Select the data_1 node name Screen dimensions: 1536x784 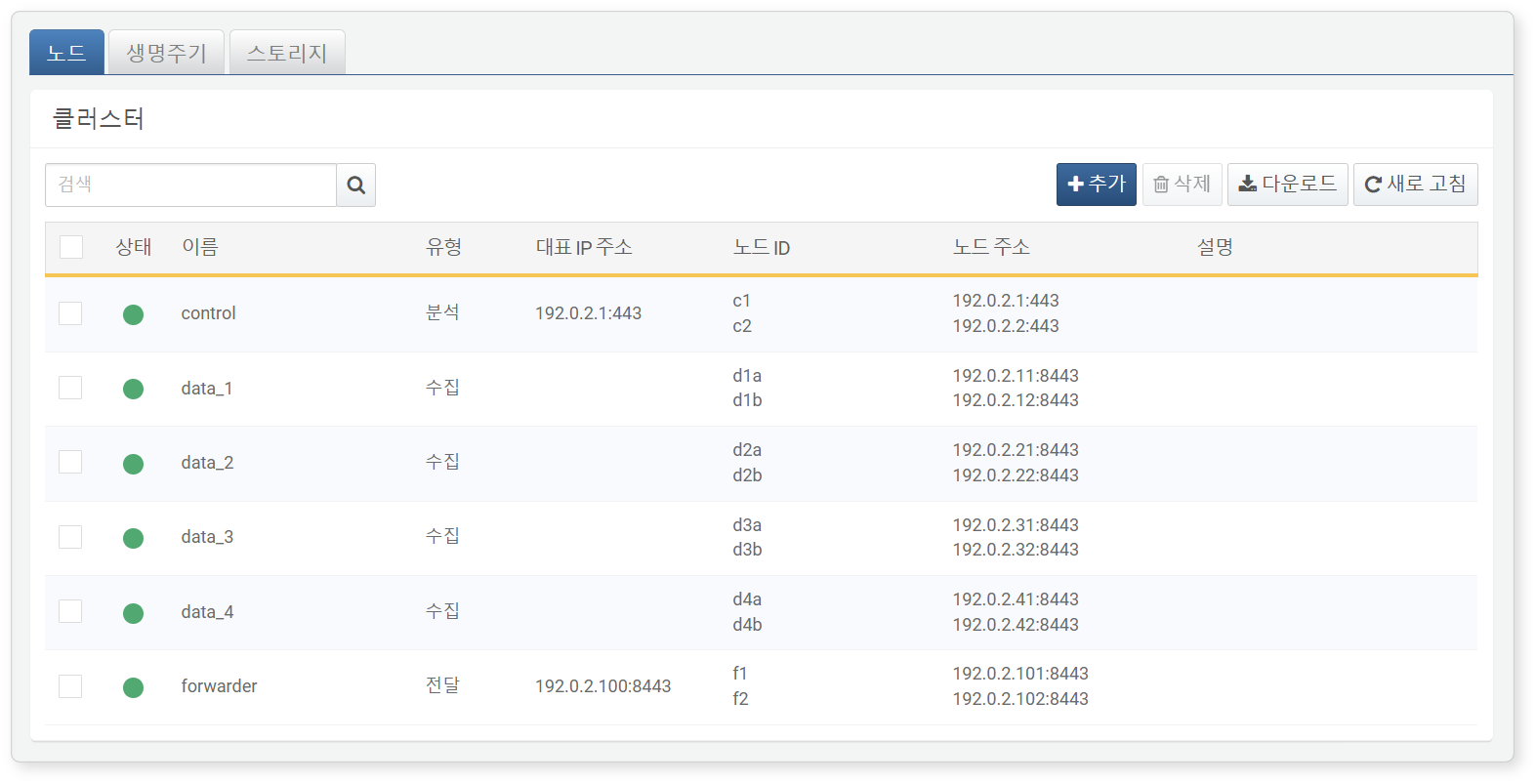[x=207, y=389]
